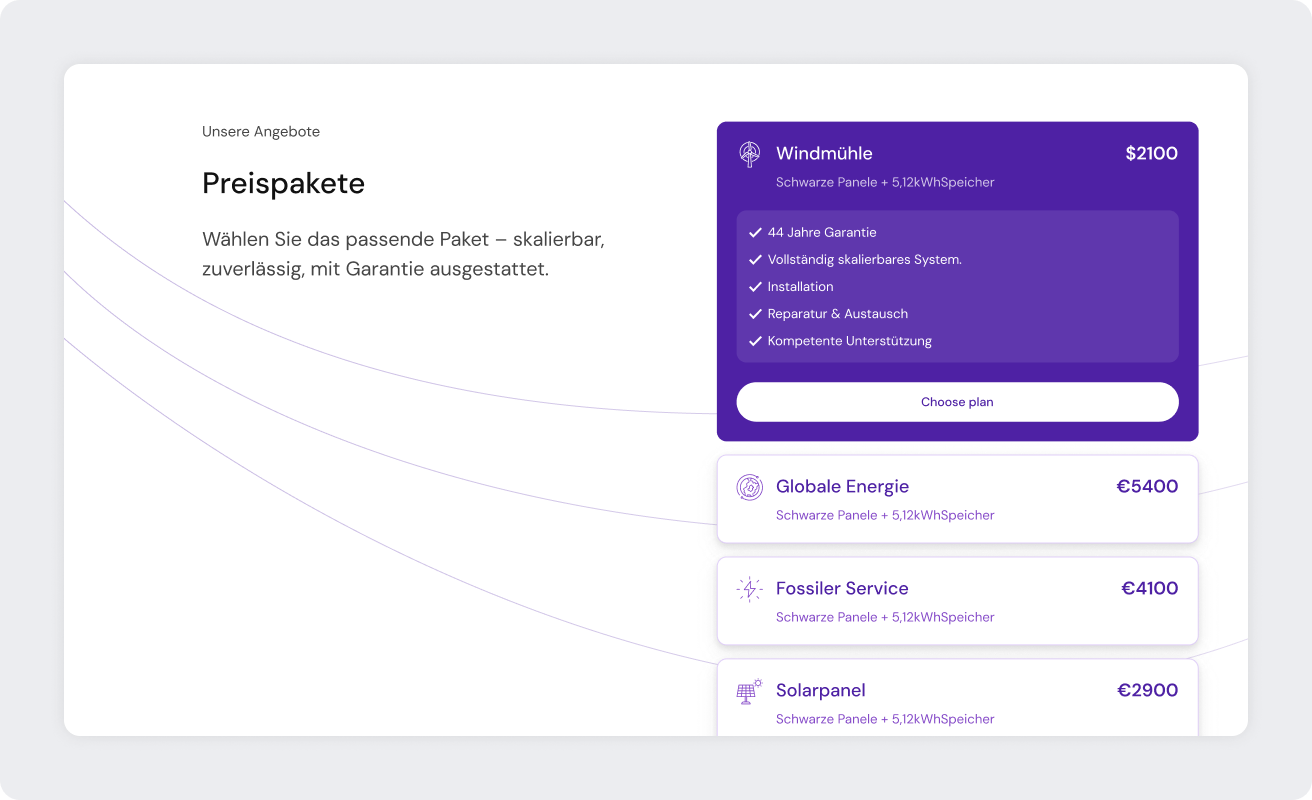Expand the Globale Energie package card
The height and width of the screenshot is (800, 1312).
coord(957,500)
